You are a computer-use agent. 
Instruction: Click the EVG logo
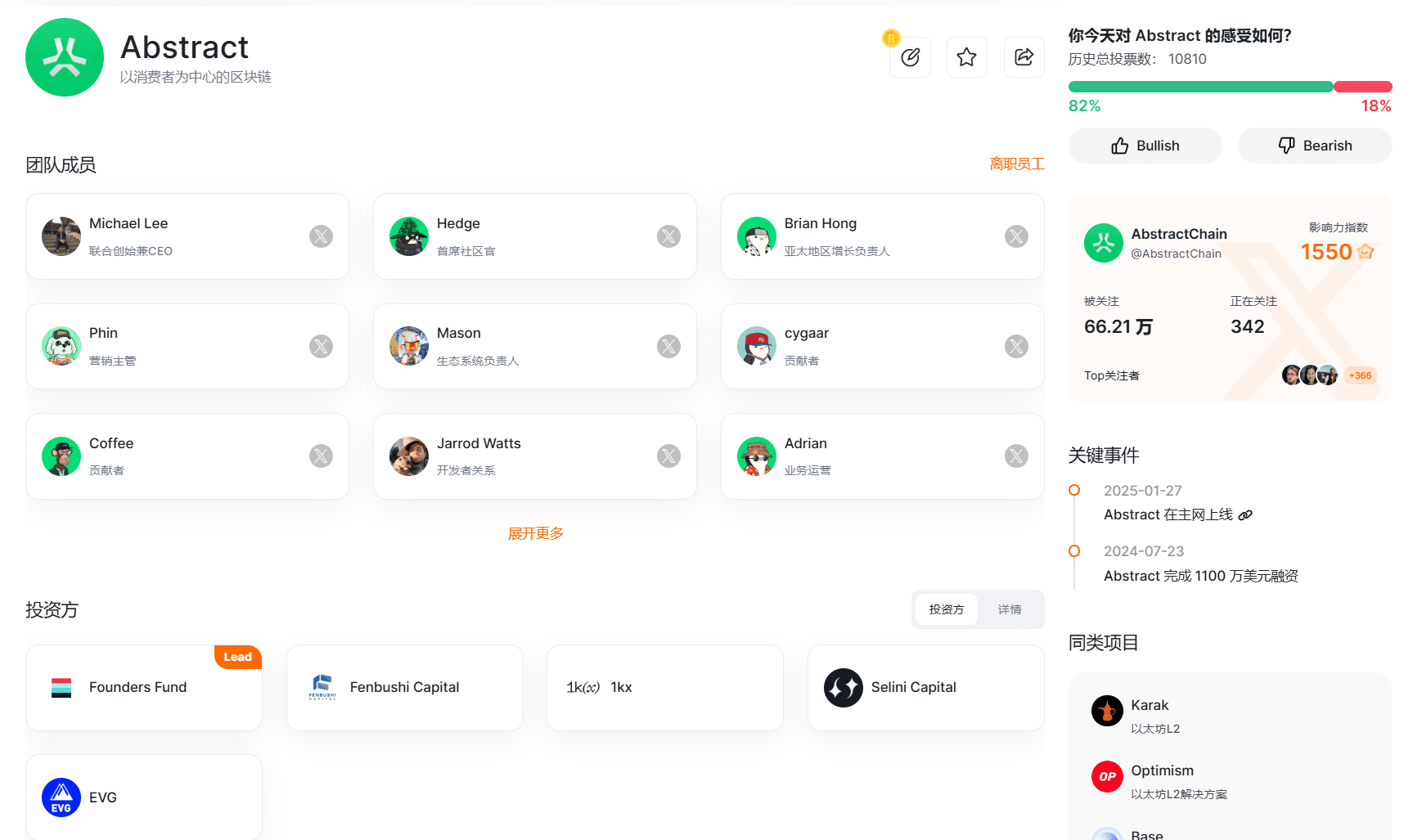pos(61,797)
